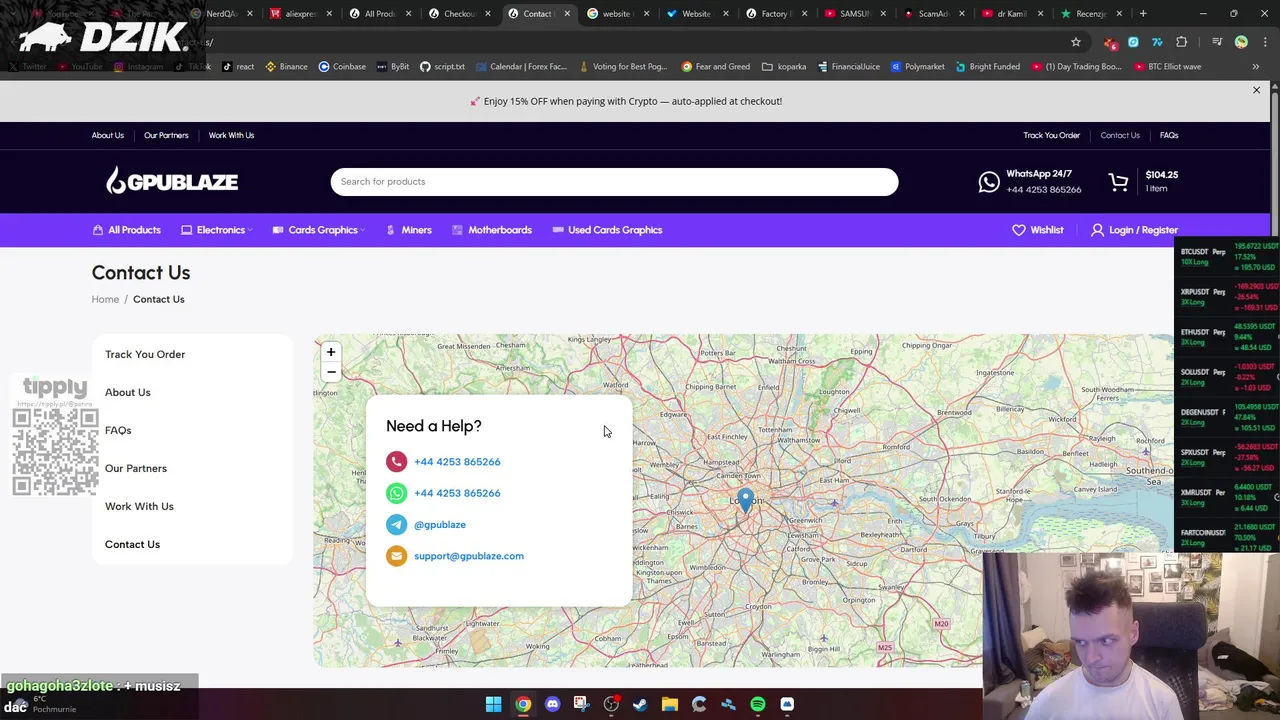The width and height of the screenshot is (1280, 720).
Task: Click the Wishlist heart icon
Action: pyautogui.click(x=1018, y=230)
